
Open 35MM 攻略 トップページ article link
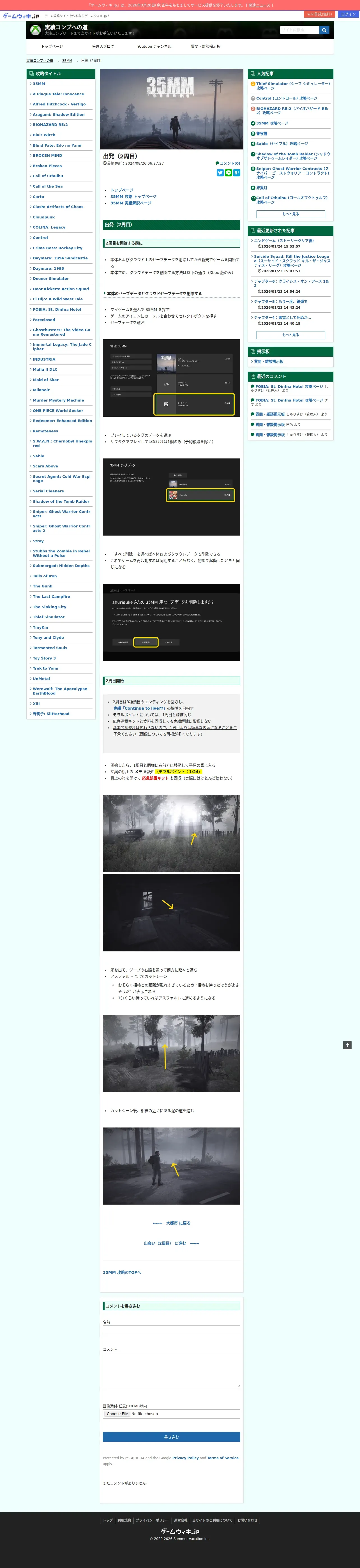pyautogui.click(x=133, y=197)
